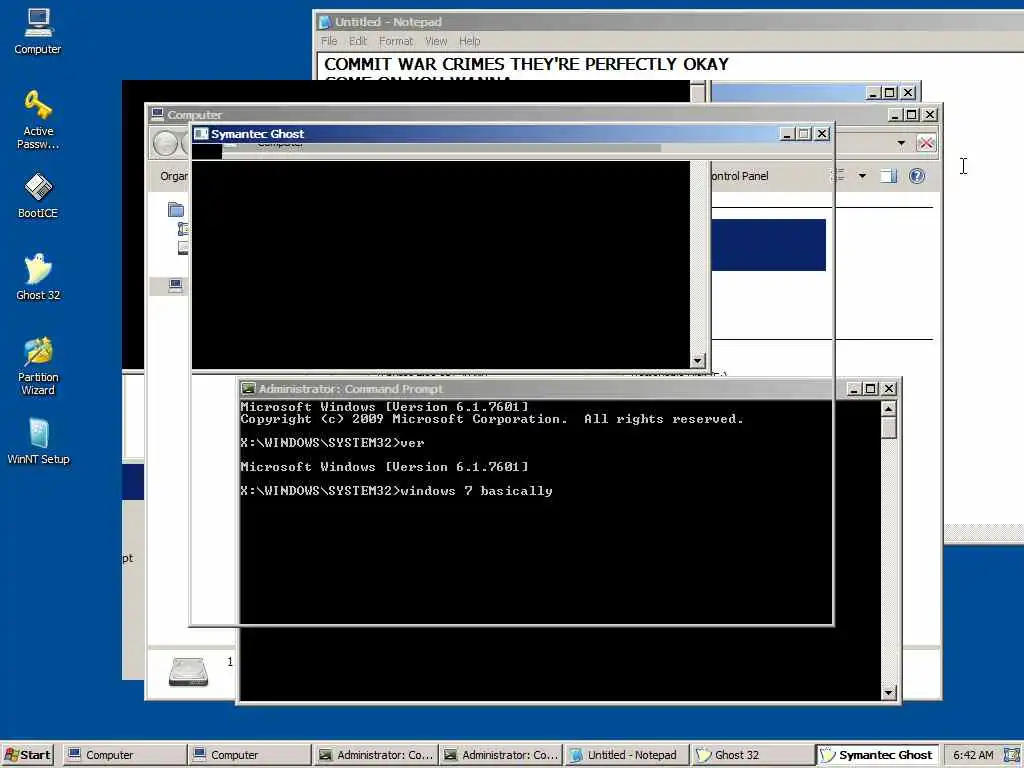Image resolution: width=1024 pixels, height=768 pixels.
Task: Open WinNT Setup desktop icon
Action: tap(38, 441)
